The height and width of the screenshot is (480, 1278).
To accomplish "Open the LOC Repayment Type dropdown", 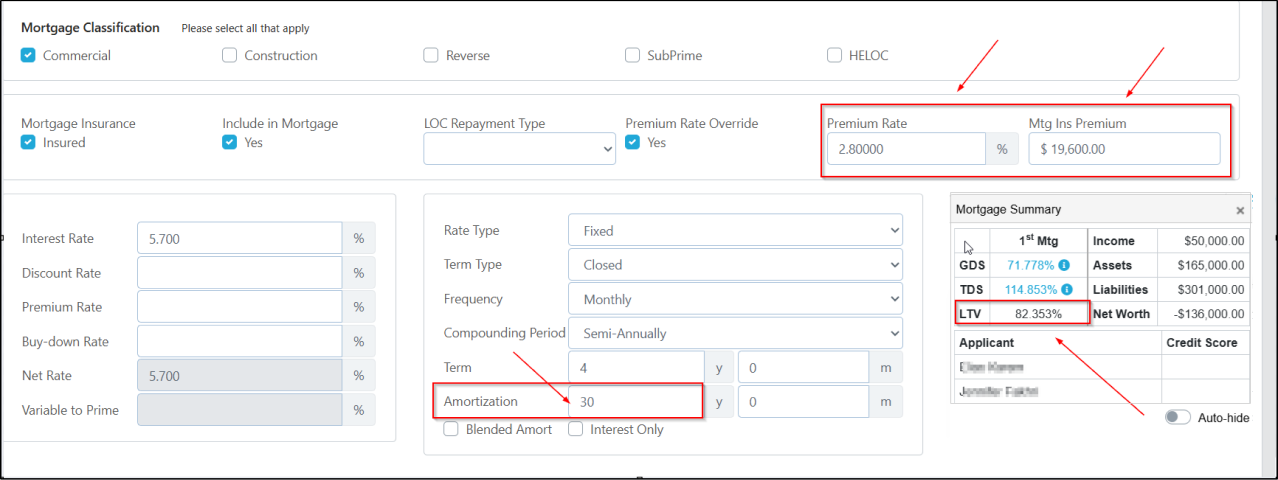I will click(519, 149).
